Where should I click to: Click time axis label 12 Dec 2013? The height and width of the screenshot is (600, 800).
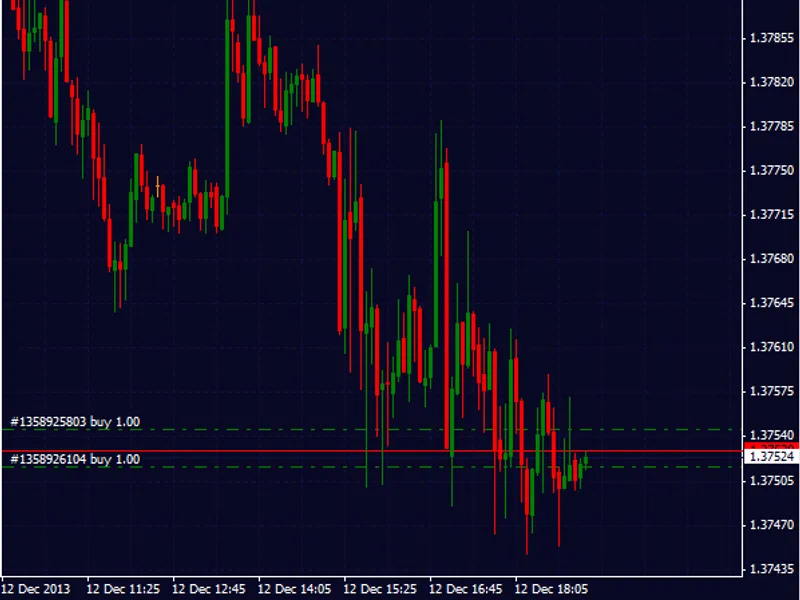(36, 589)
